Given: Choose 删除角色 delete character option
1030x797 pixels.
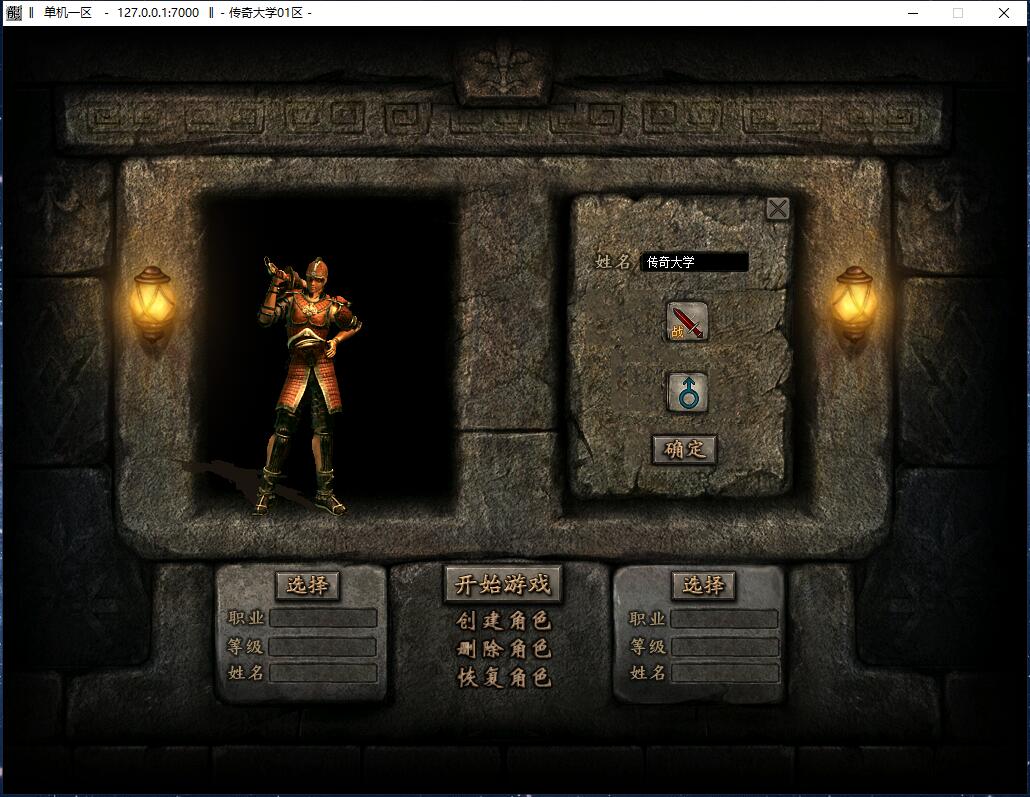Looking at the screenshot, I should [503, 649].
